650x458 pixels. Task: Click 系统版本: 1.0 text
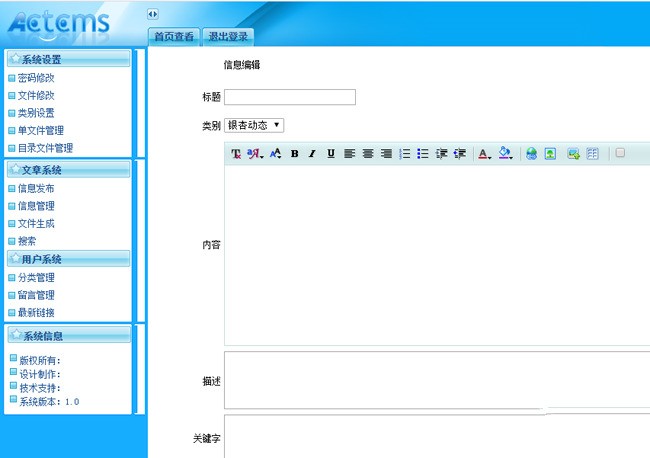(49, 402)
